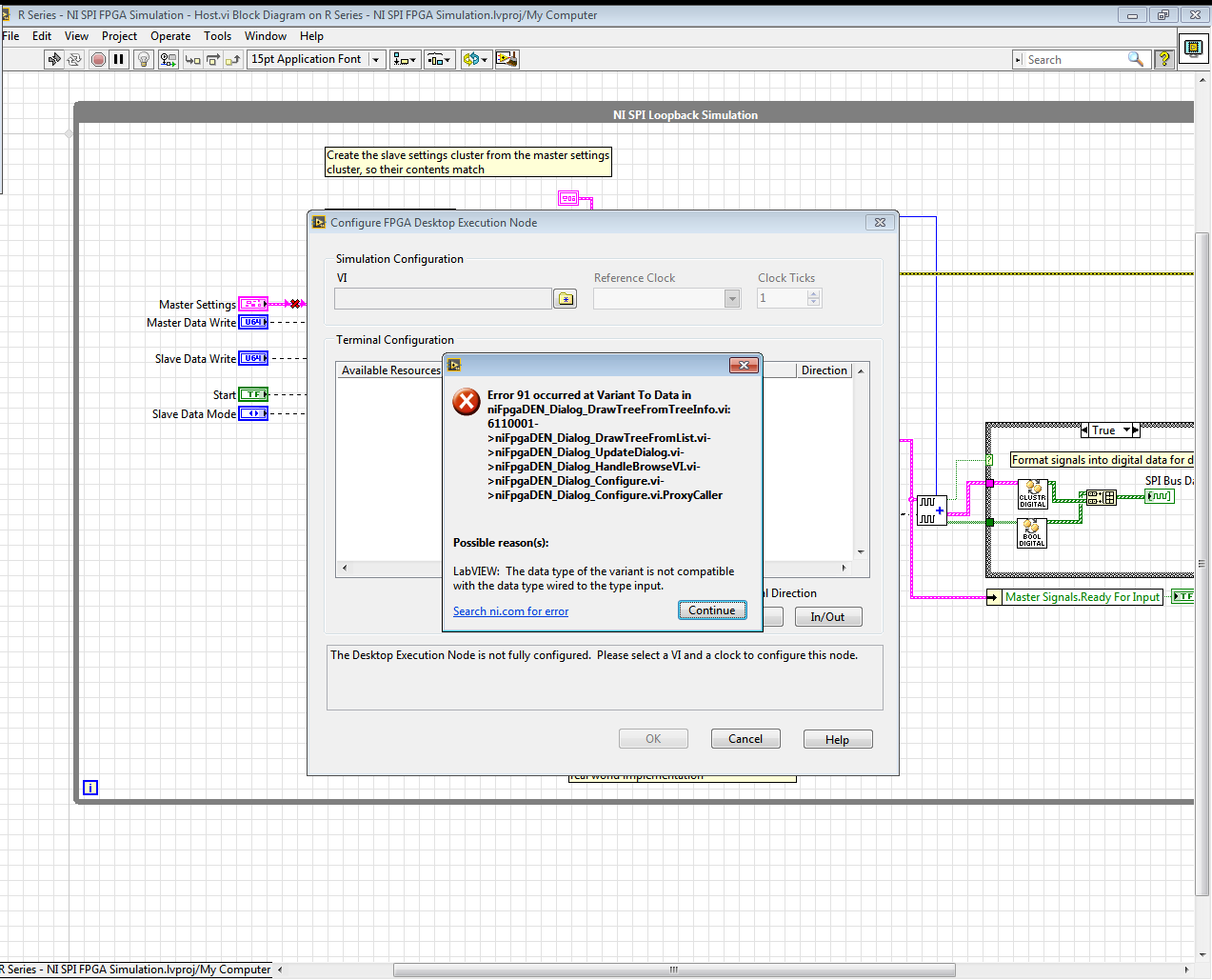Click the bottom horizontal scrollbar thumb
The image size is (1212, 980).
point(673,970)
